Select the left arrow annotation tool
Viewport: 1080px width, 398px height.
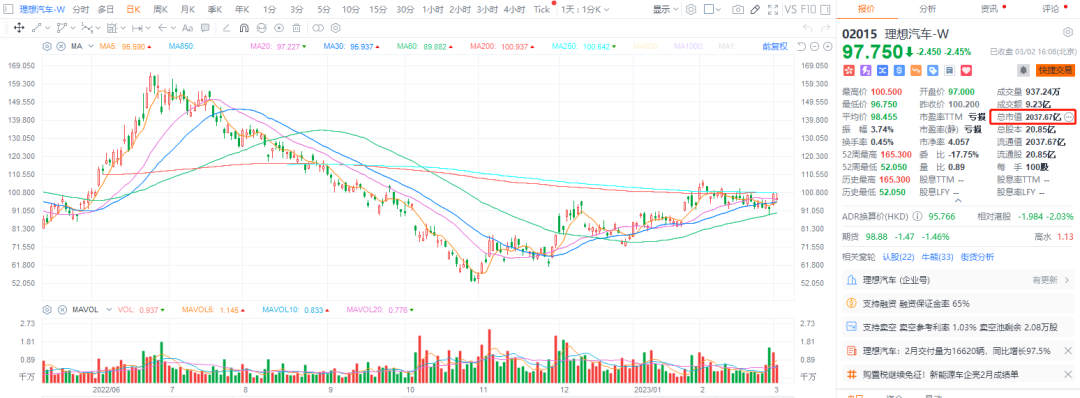[162, 28]
